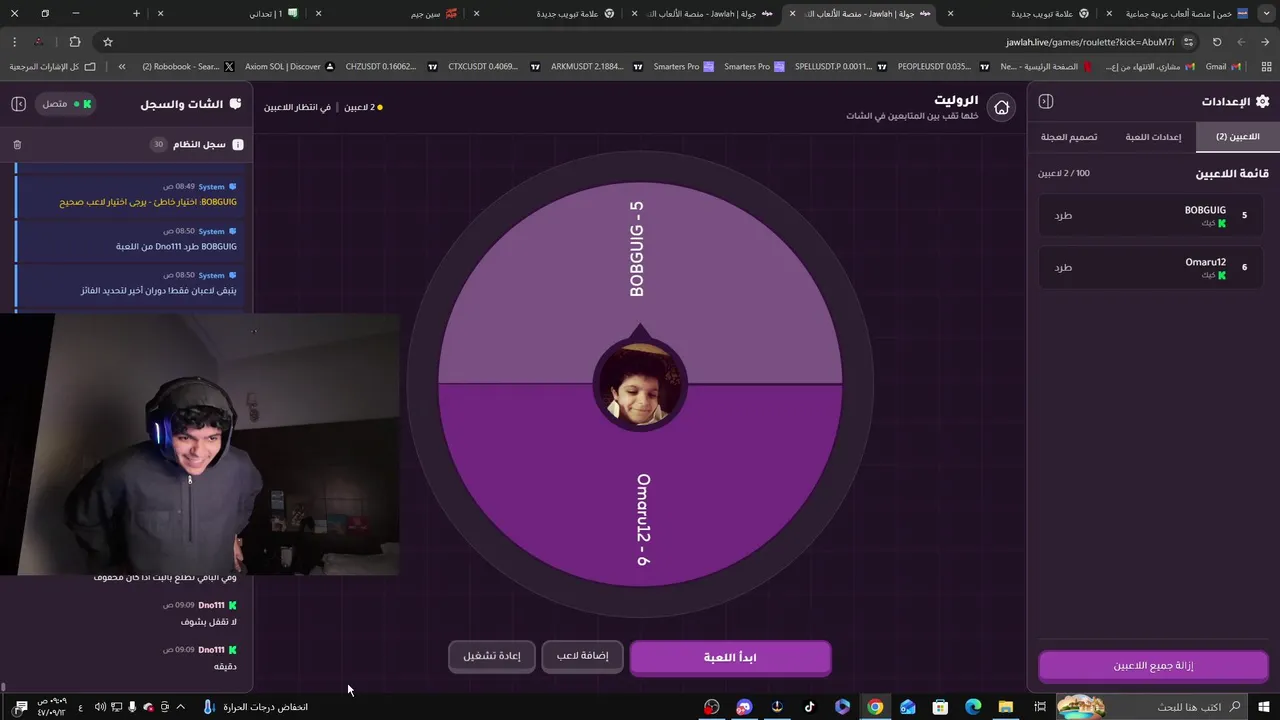Open the browser extensions puzzle icon
Image resolution: width=1280 pixels, height=720 pixels.
tap(75, 42)
